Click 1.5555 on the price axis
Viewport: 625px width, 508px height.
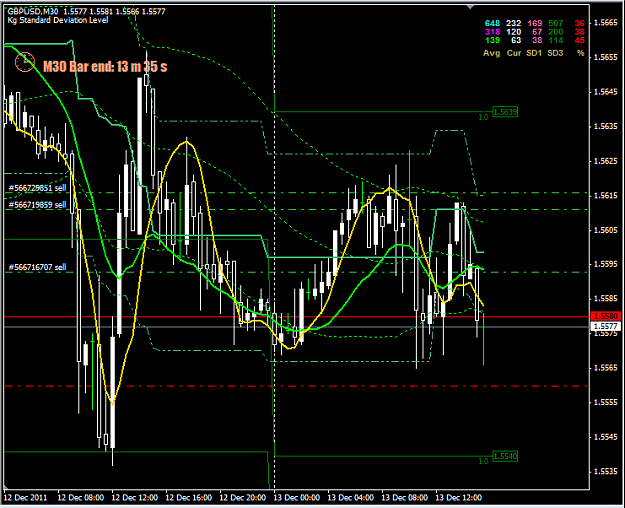pos(606,402)
